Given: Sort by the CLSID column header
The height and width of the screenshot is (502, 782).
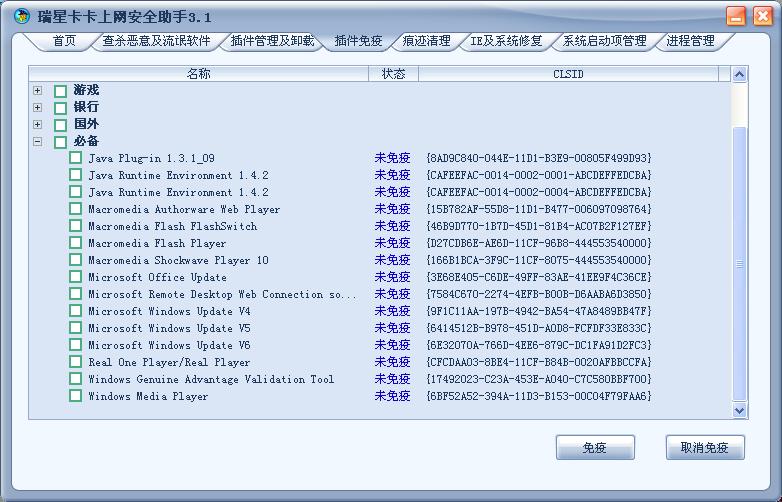Looking at the screenshot, I should (x=568, y=74).
